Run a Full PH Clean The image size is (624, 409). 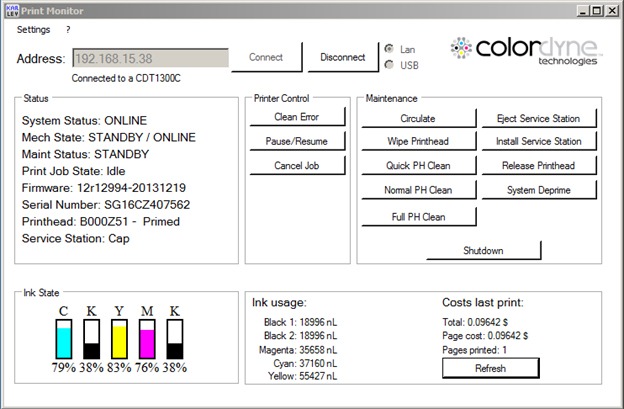[x=418, y=216]
